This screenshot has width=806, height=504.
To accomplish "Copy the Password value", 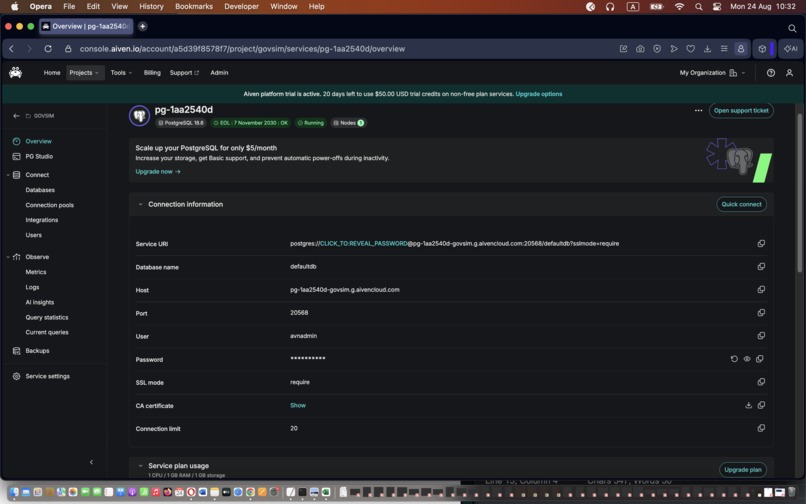I will coord(760,359).
